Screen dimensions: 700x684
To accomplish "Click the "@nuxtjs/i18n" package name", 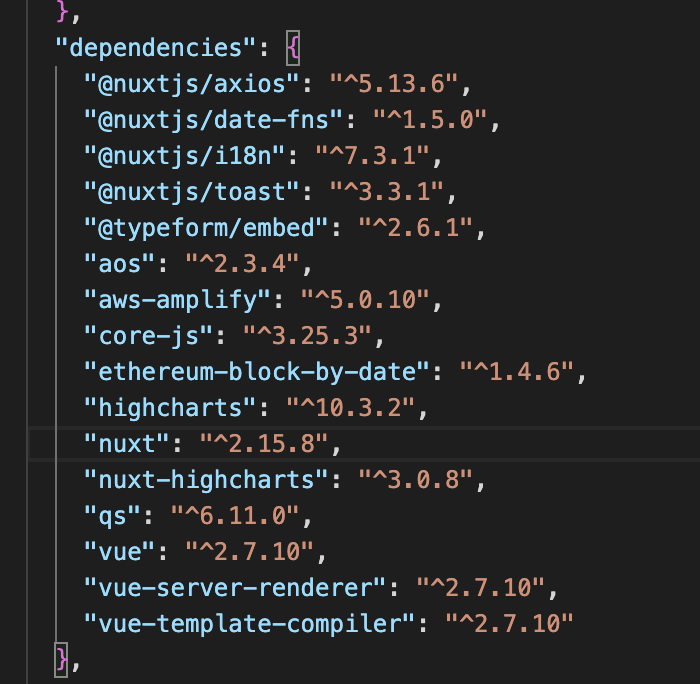I will (x=184, y=156).
